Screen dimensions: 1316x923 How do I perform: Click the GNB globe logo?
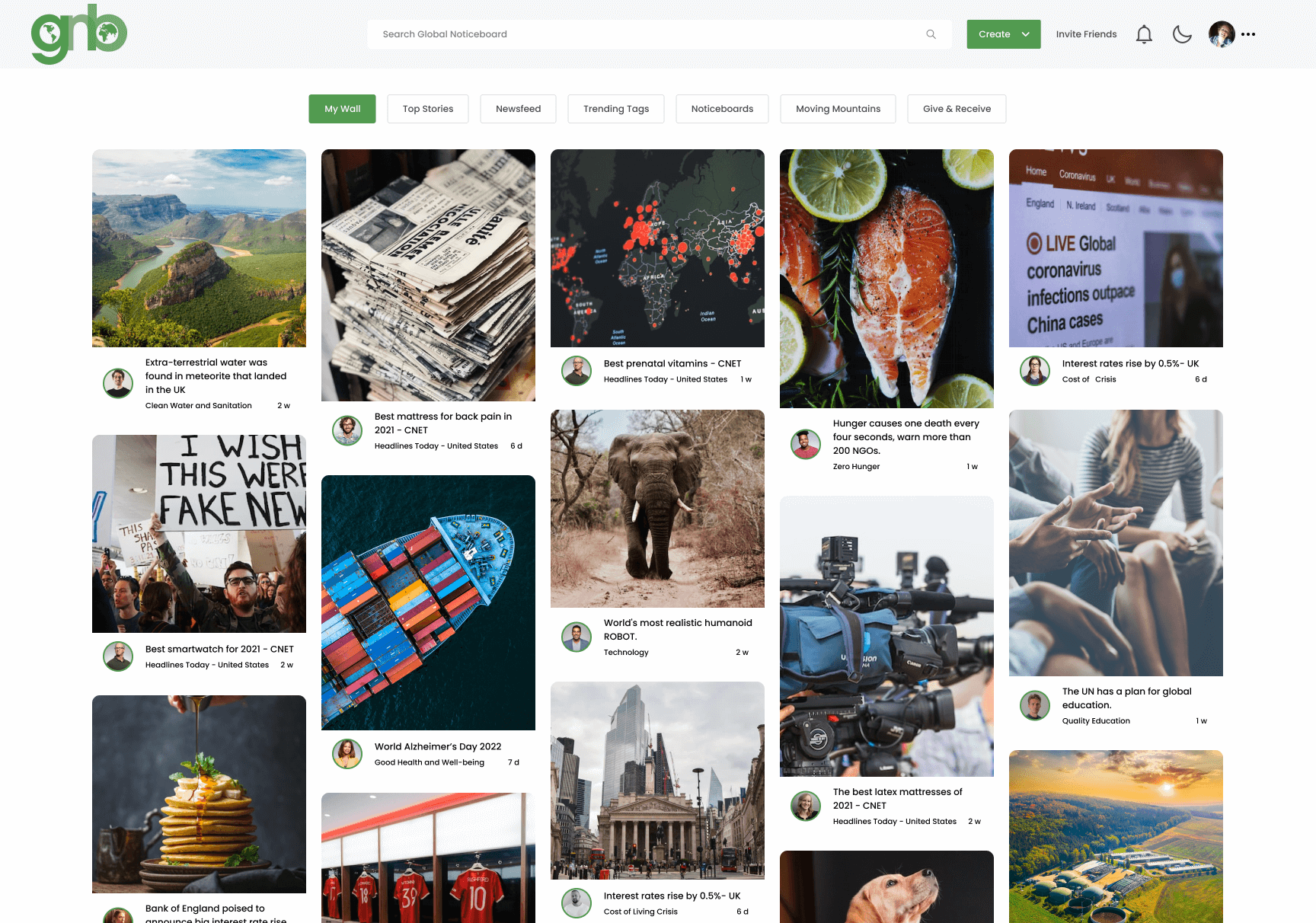[x=78, y=34]
